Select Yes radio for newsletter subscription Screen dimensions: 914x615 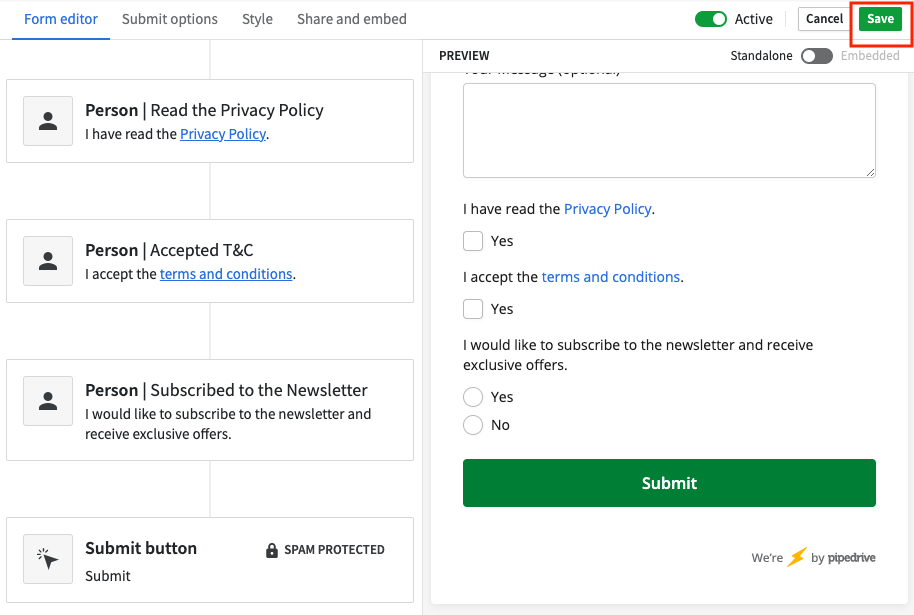click(x=473, y=397)
